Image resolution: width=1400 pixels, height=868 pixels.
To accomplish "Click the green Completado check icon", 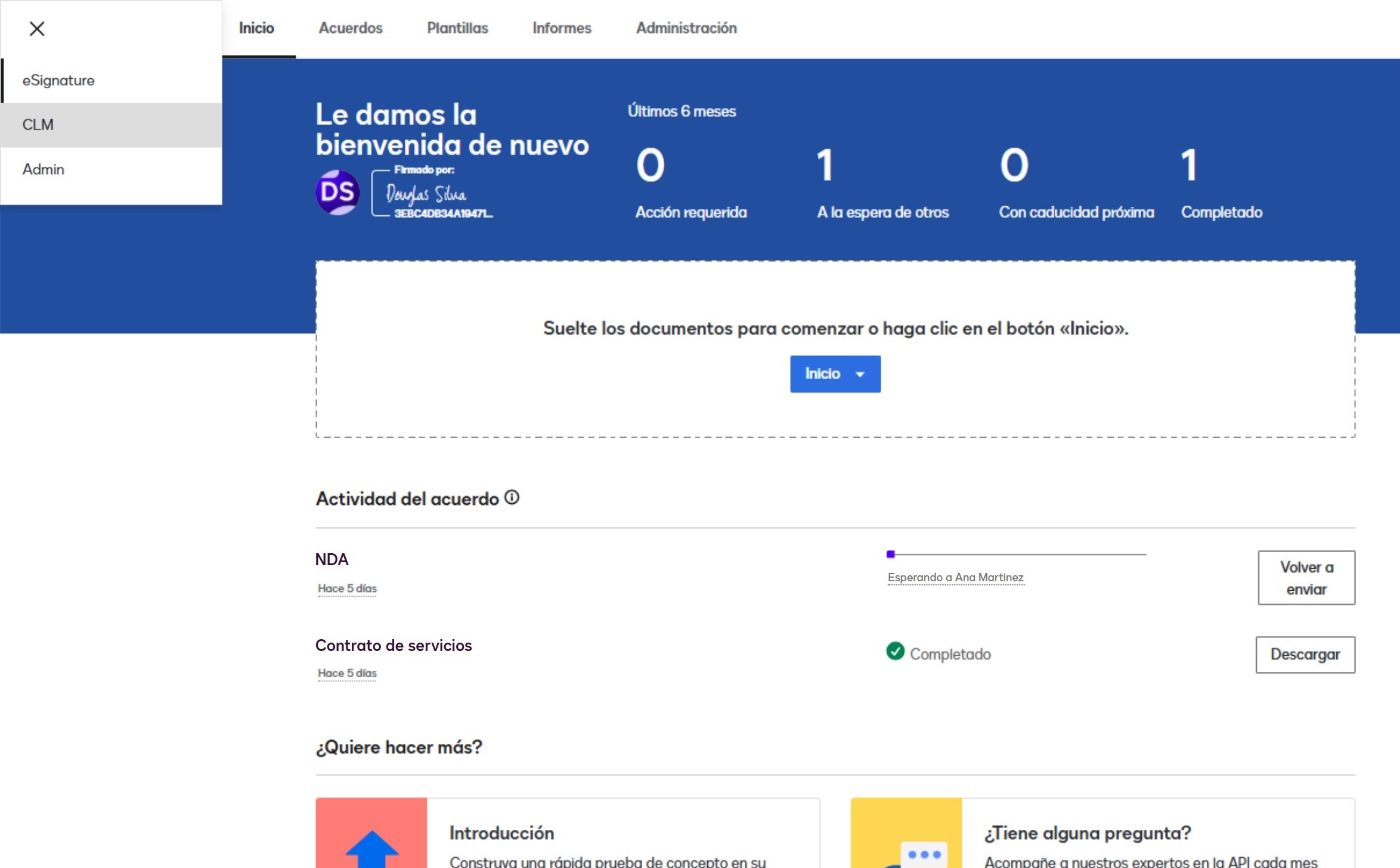I will [x=895, y=651].
